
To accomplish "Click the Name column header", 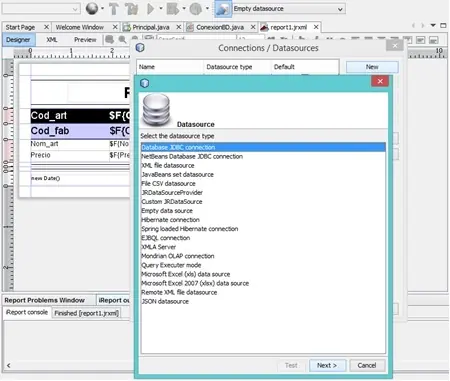I will coord(170,67).
